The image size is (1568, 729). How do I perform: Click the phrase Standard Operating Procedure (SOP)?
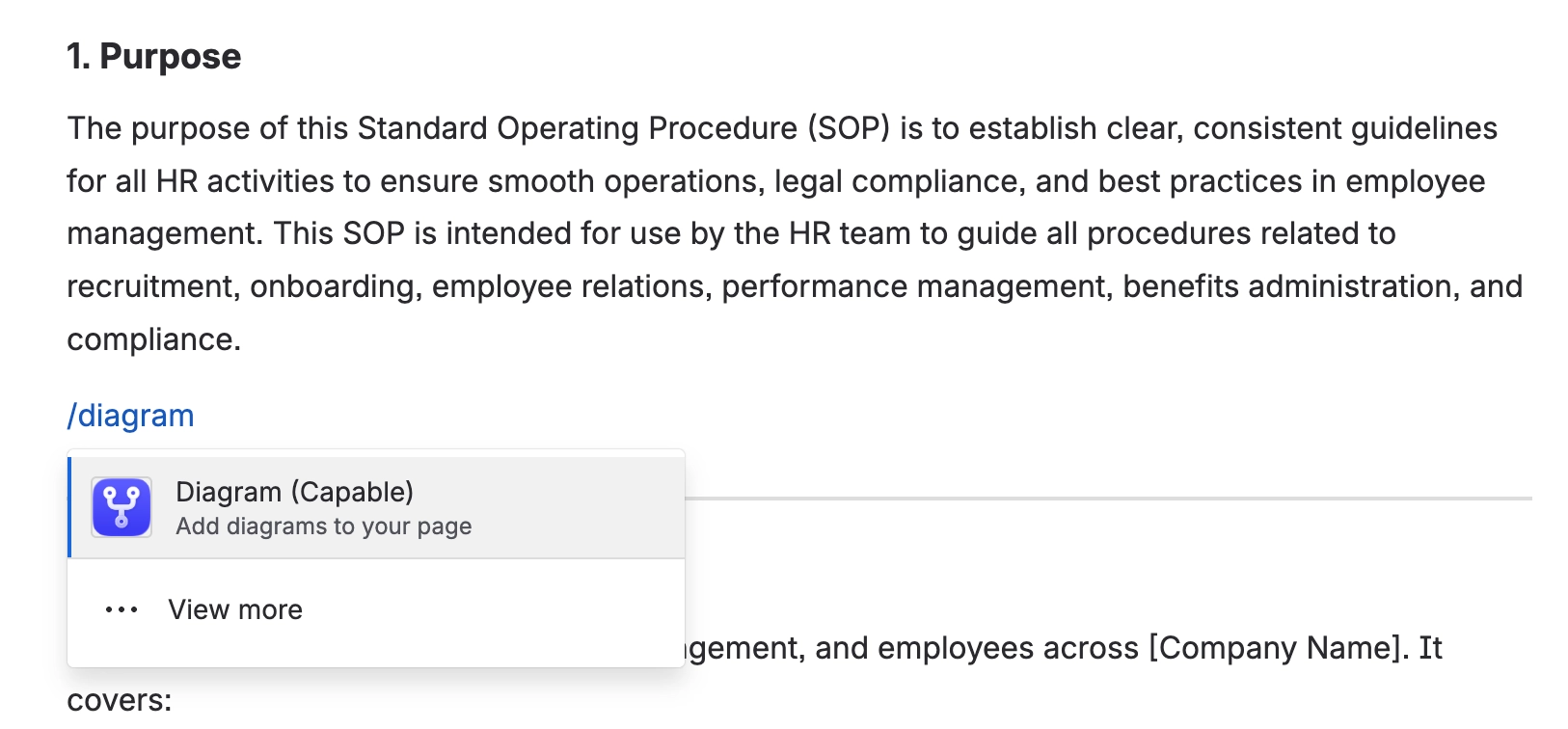point(624,126)
